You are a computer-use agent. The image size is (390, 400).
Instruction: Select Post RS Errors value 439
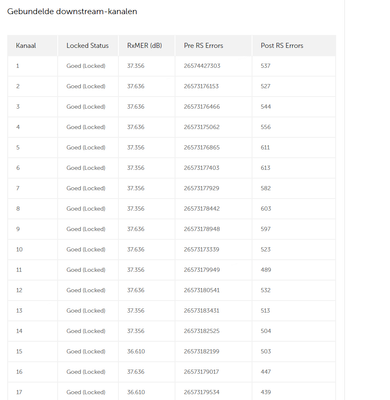(266, 392)
